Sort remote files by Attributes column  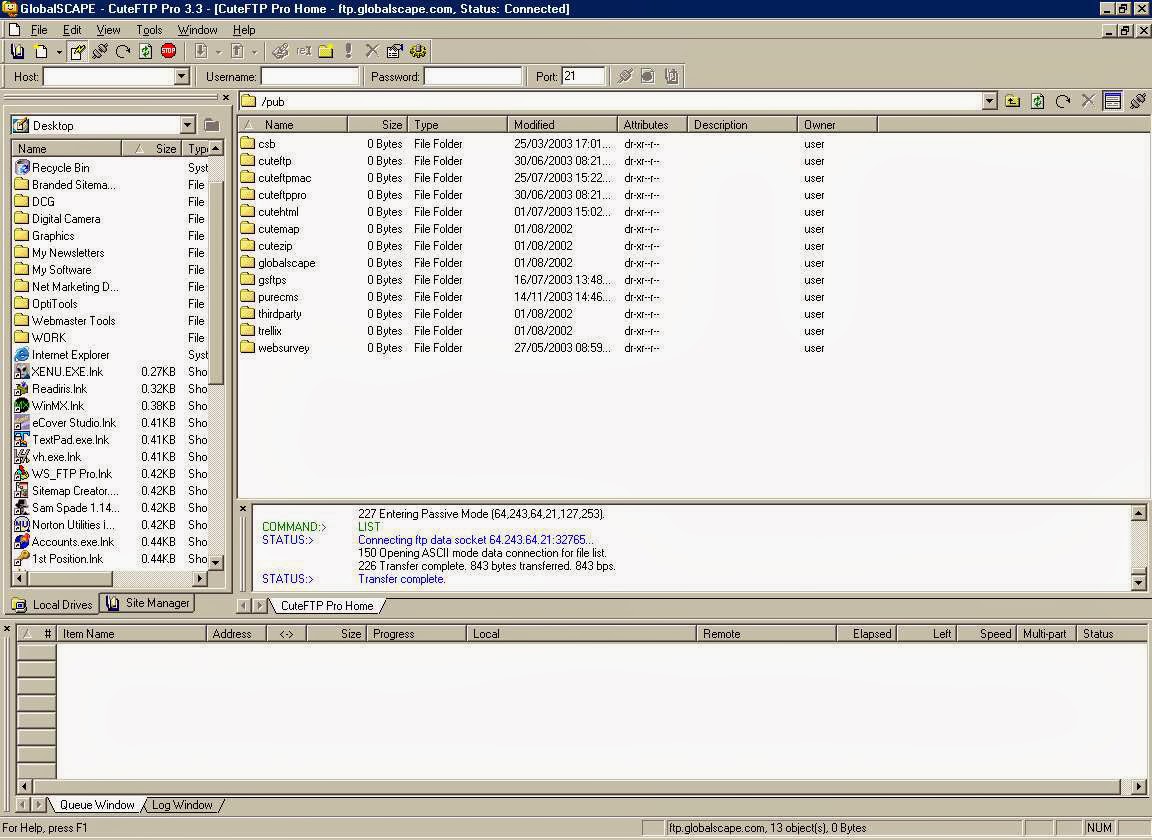pos(652,125)
